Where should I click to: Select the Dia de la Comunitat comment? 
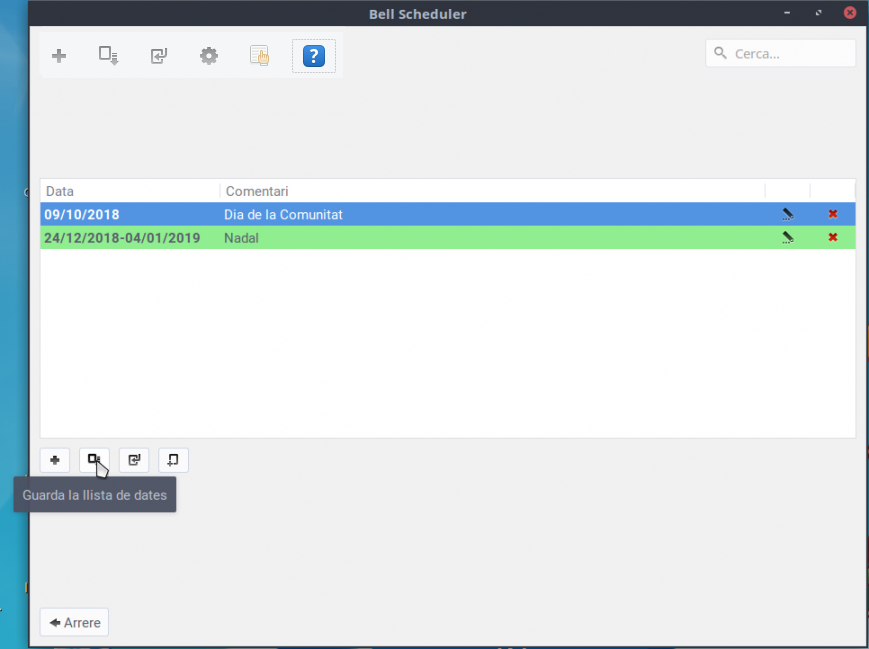point(283,214)
